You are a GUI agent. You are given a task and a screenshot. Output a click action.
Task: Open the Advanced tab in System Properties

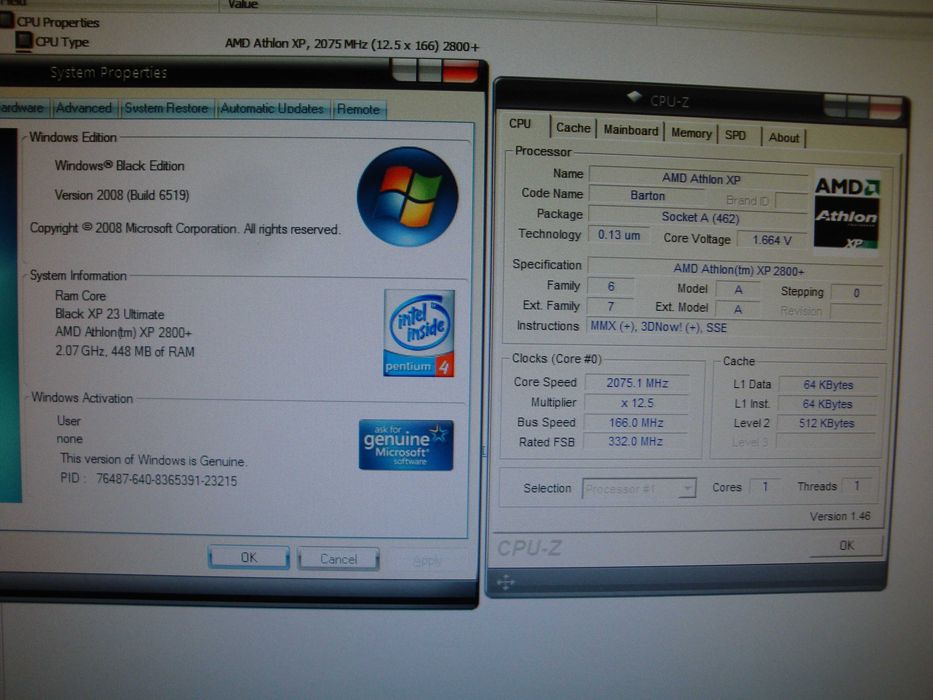click(84, 108)
